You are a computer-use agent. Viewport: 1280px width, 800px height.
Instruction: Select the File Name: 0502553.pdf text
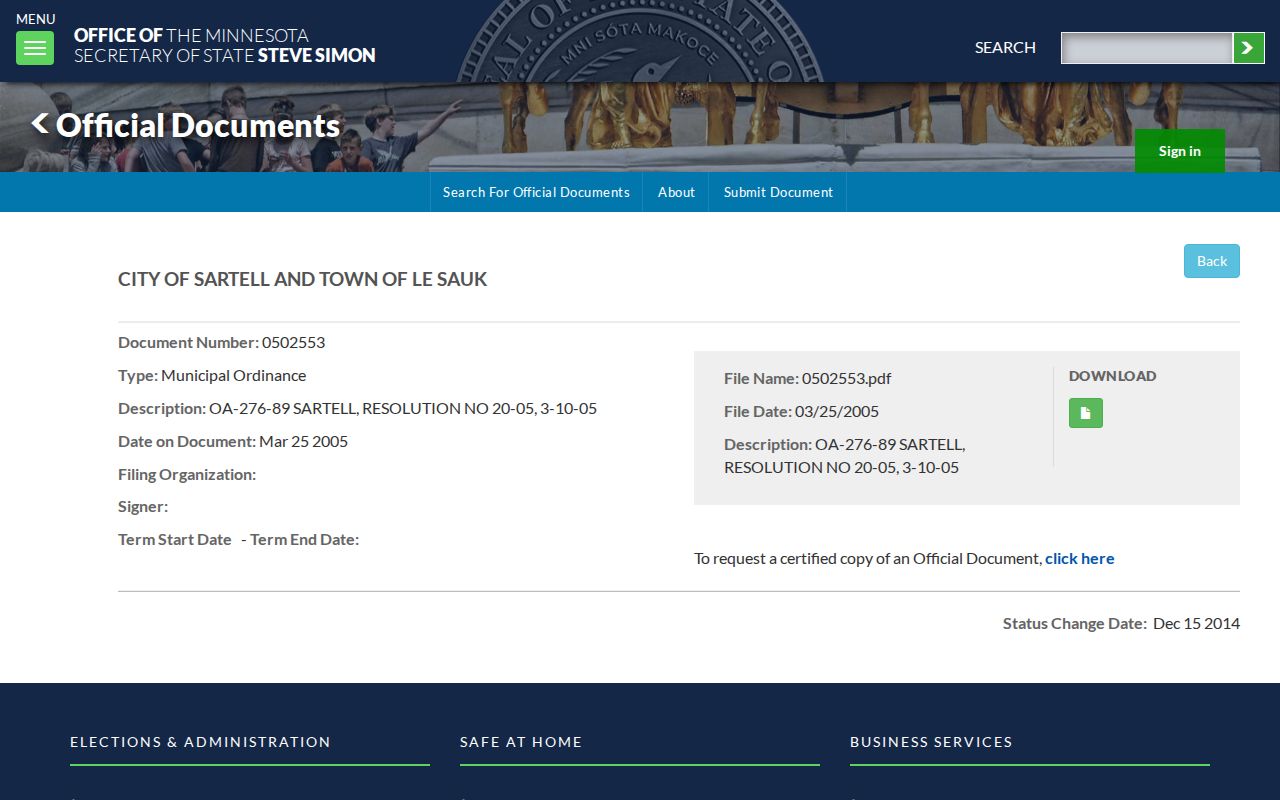(x=807, y=378)
